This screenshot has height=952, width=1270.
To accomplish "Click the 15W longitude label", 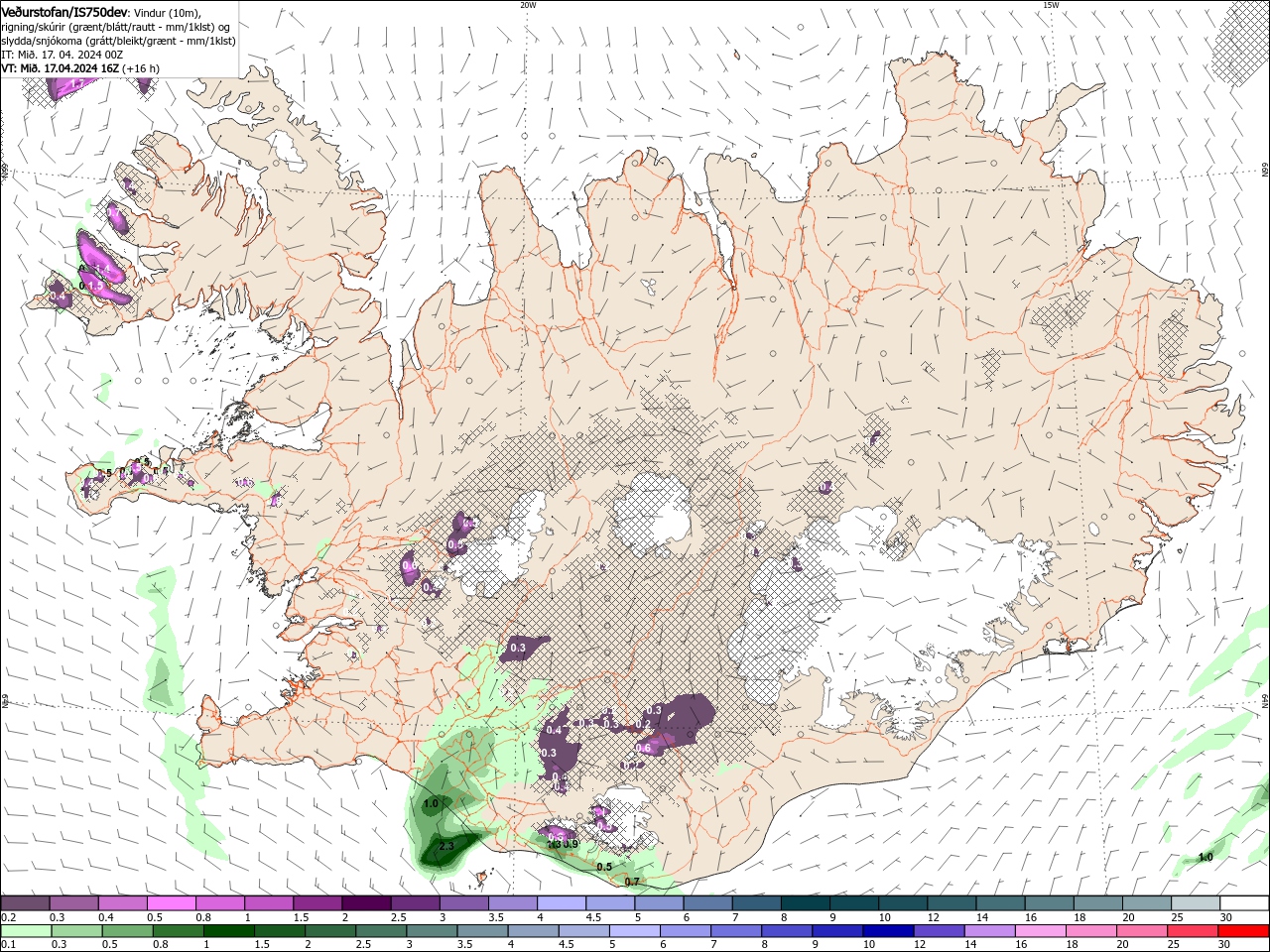I will pos(1051,4).
